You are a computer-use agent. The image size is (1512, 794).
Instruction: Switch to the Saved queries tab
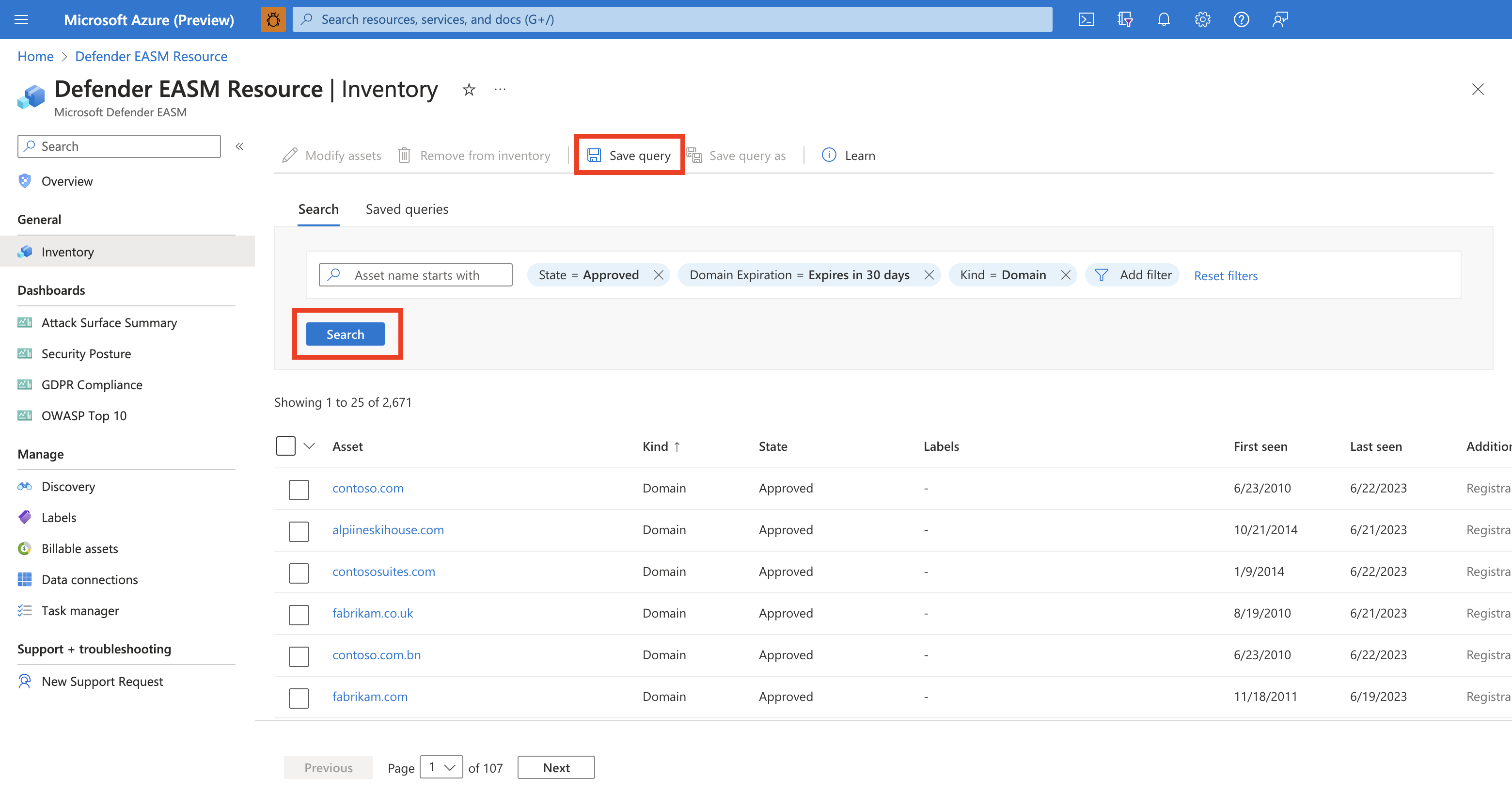(x=406, y=209)
